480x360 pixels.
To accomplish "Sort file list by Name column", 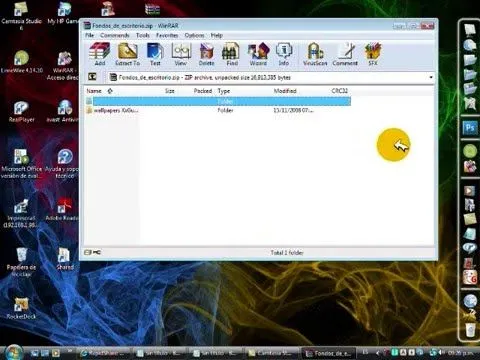I will [x=94, y=91].
